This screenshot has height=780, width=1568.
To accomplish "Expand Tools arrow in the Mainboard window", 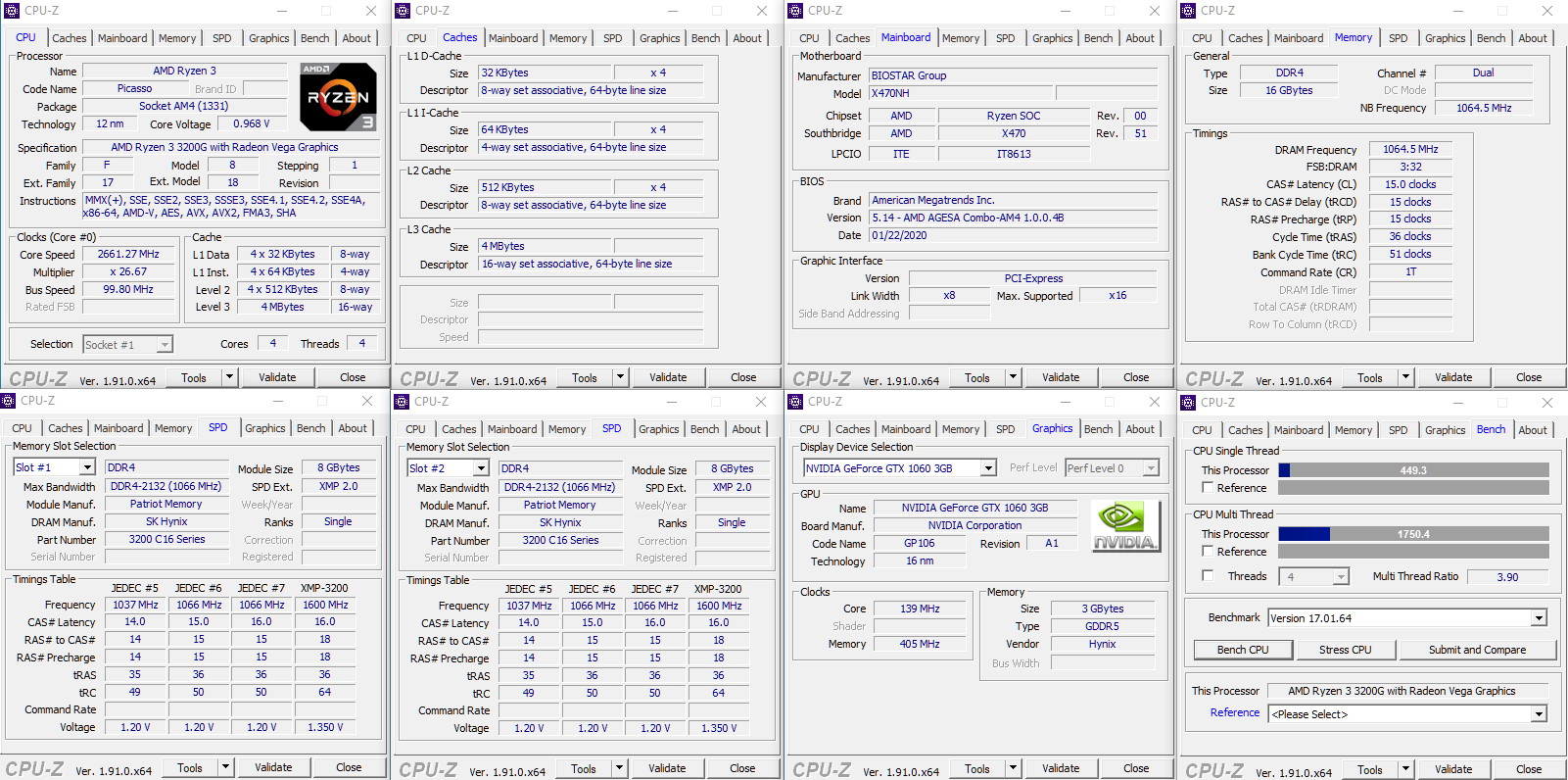I will [x=1013, y=377].
